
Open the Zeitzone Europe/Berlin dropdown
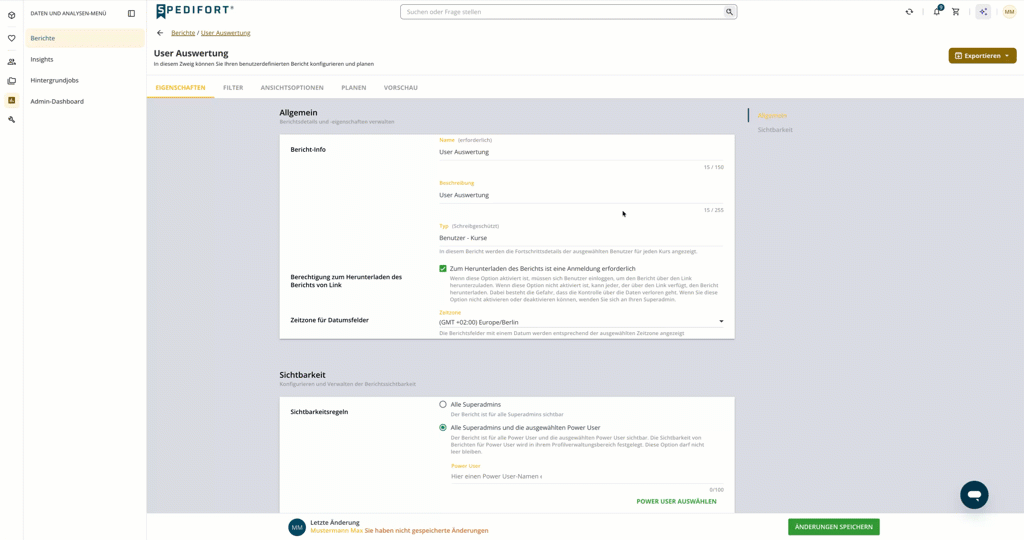581,322
